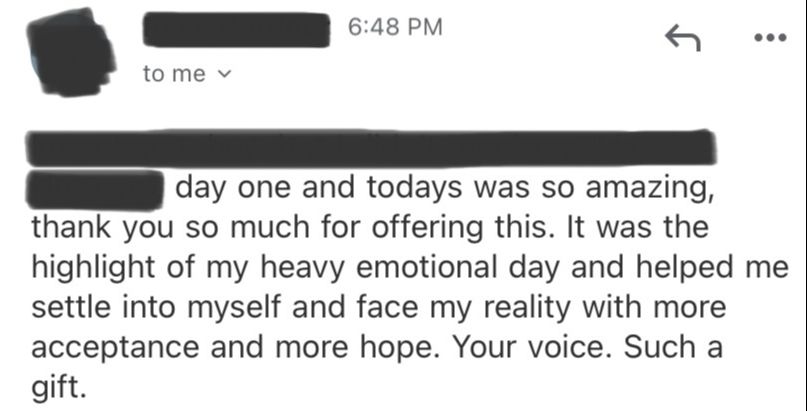Click the small redacted block before "day one"
The image size is (807, 411).
(x=95, y=189)
